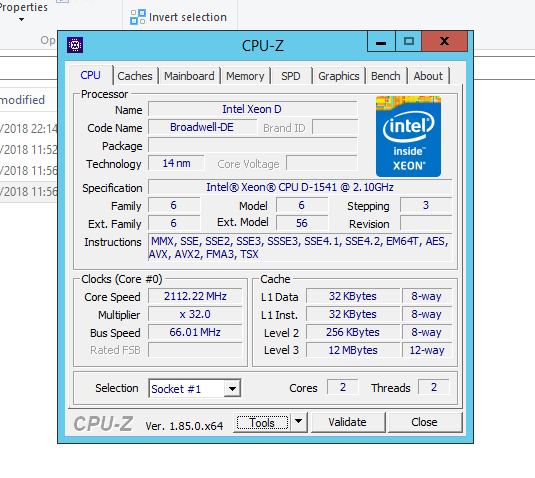The height and width of the screenshot is (478, 535).
Task: Click the Tools button
Action: [262, 422]
